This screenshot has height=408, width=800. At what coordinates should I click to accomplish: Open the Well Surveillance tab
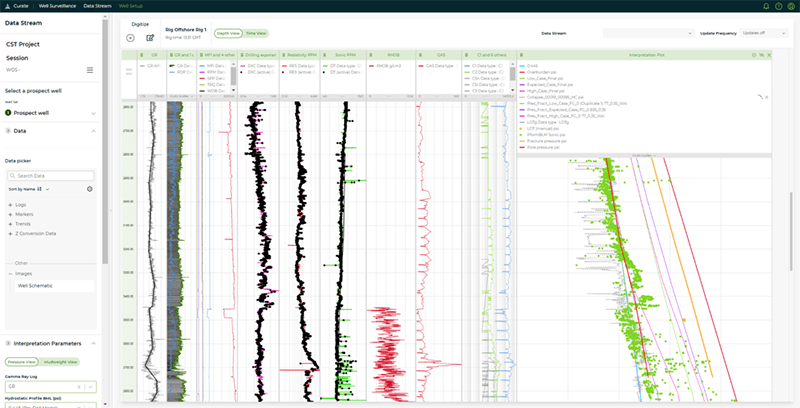point(58,5)
